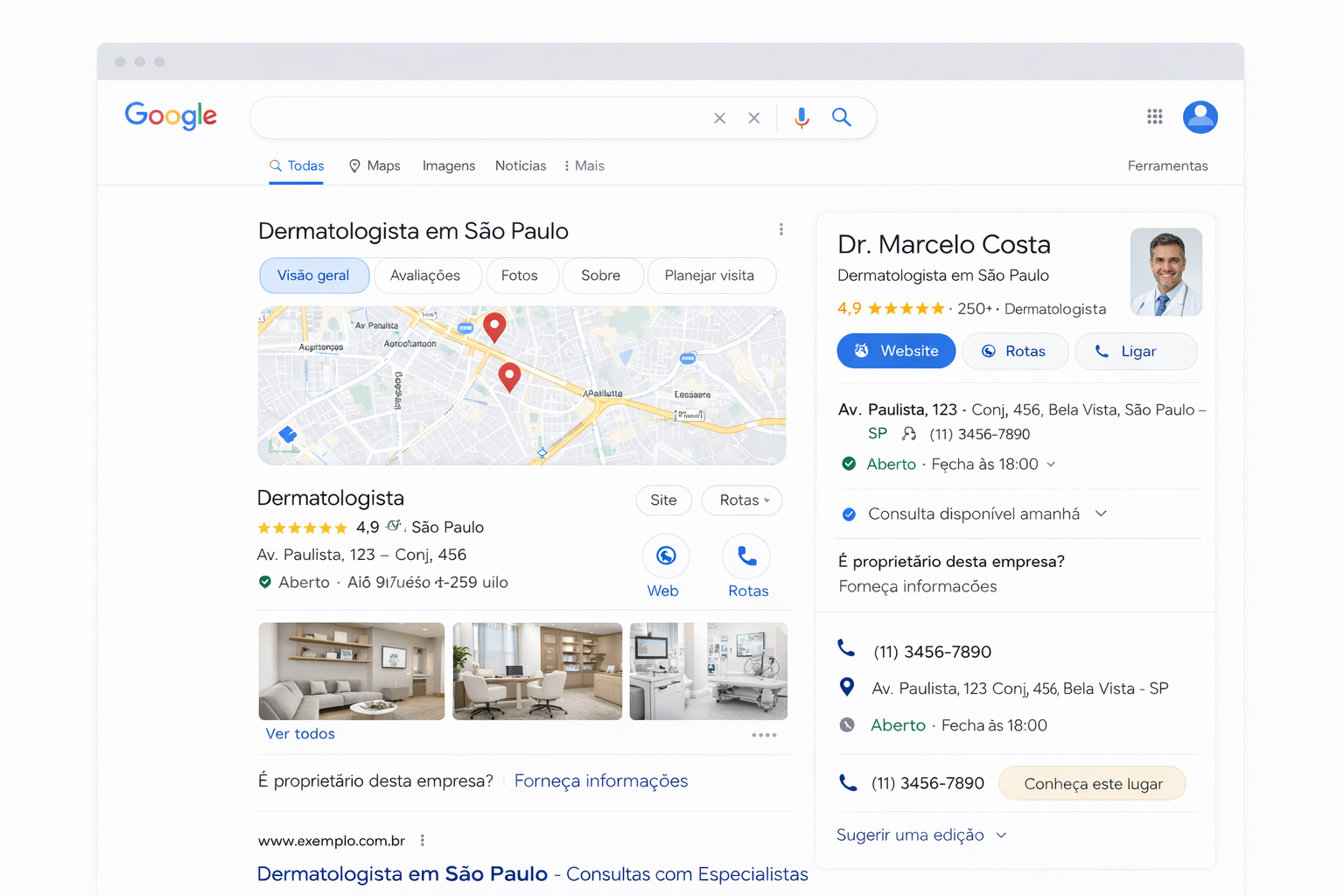Start the search with the magnifier icon
The width and height of the screenshot is (1344, 896).
click(x=841, y=117)
